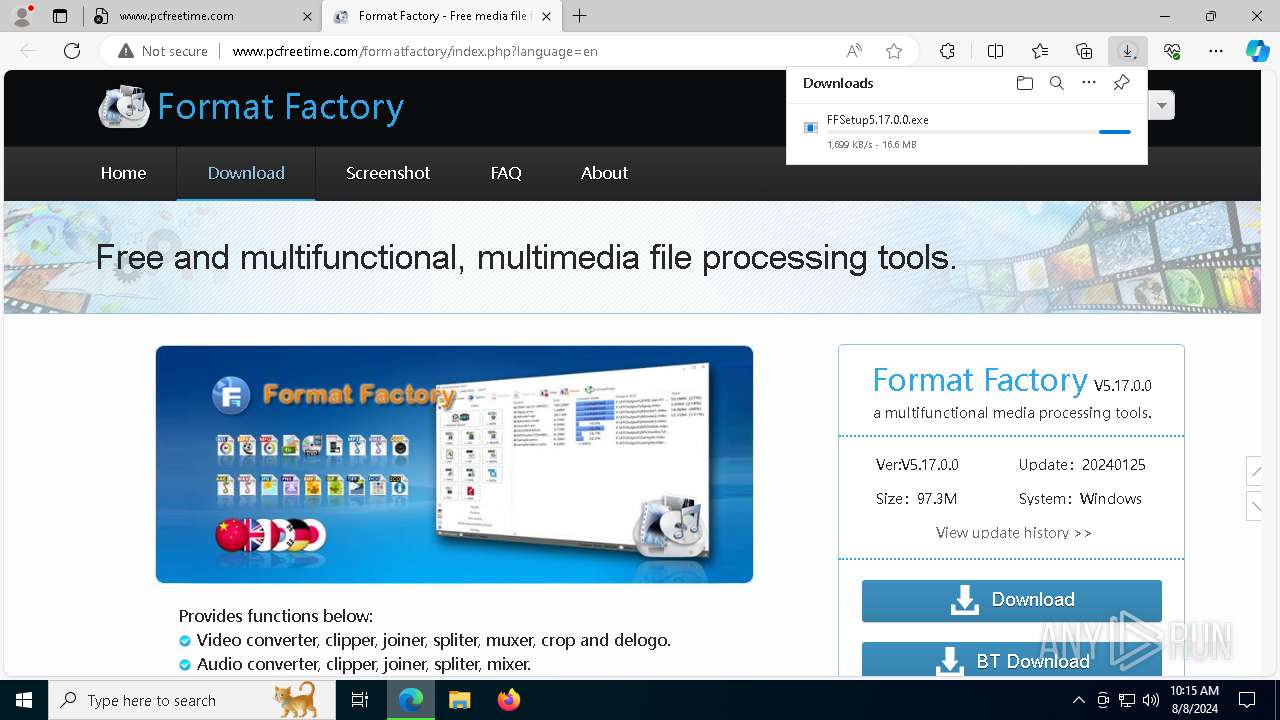Screen dimensions: 1280x720
Task: Open More options in Downloads panel
Action: tap(1089, 83)
